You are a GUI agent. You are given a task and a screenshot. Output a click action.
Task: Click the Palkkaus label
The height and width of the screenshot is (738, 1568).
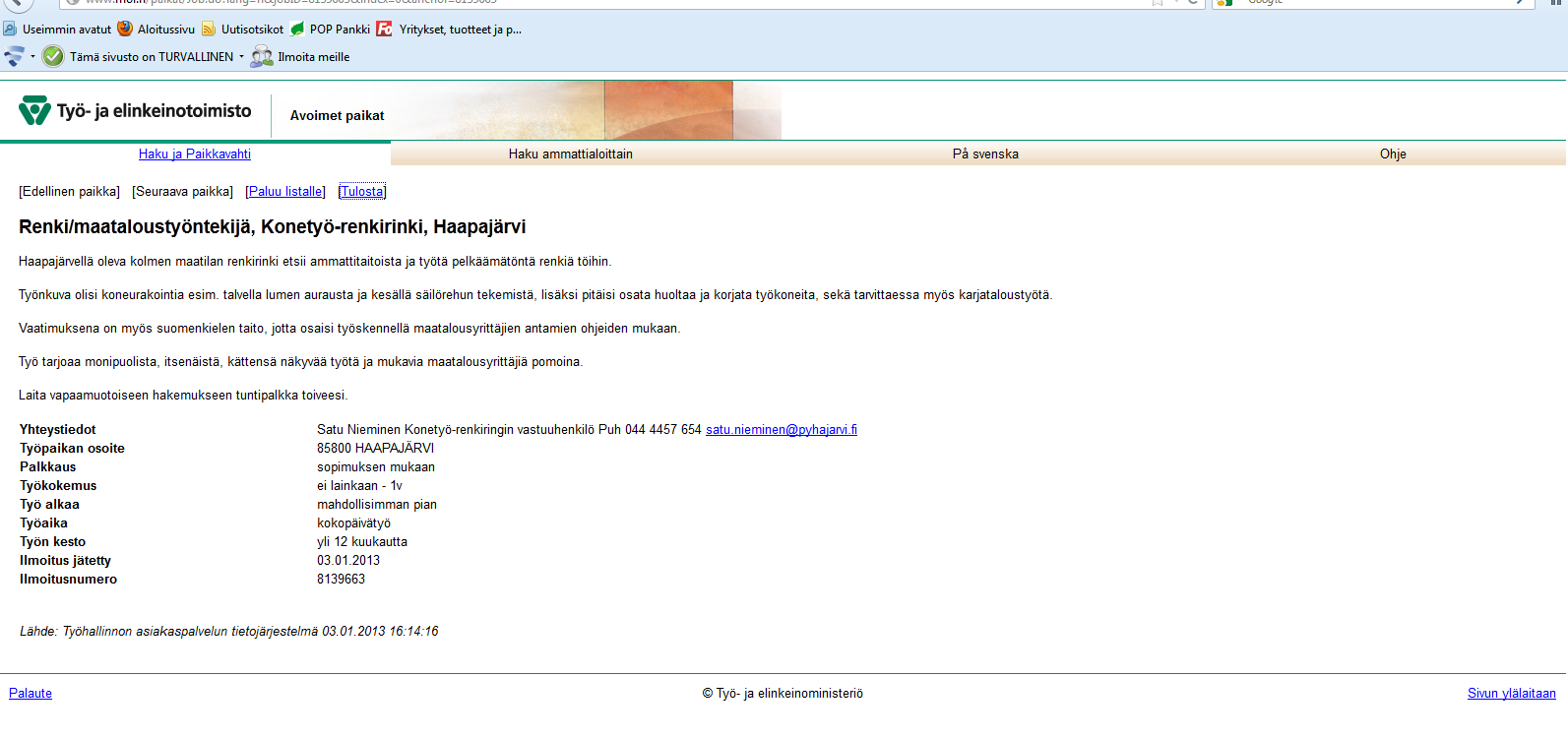coord(48,467)
